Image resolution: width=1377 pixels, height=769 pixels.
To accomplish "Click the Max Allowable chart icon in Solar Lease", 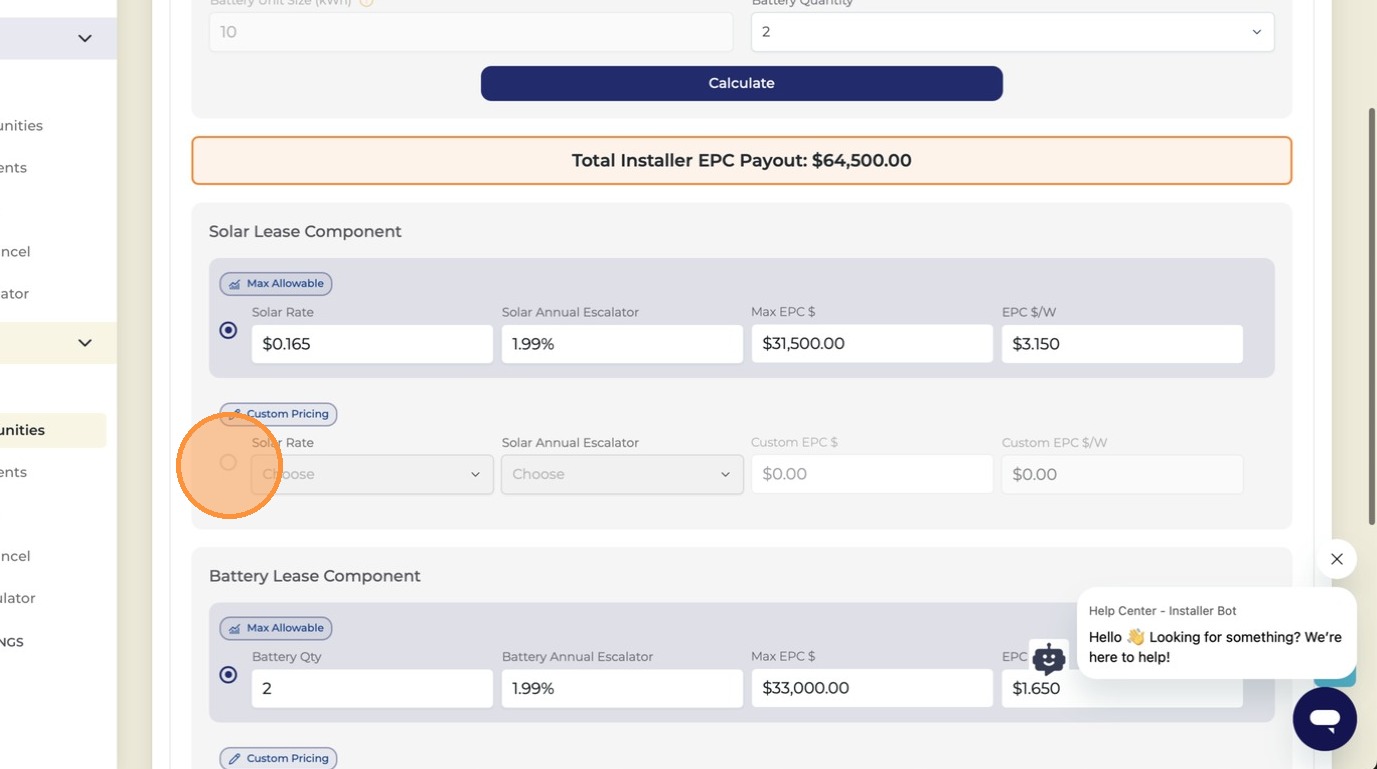I will click(x=234, y=284).
